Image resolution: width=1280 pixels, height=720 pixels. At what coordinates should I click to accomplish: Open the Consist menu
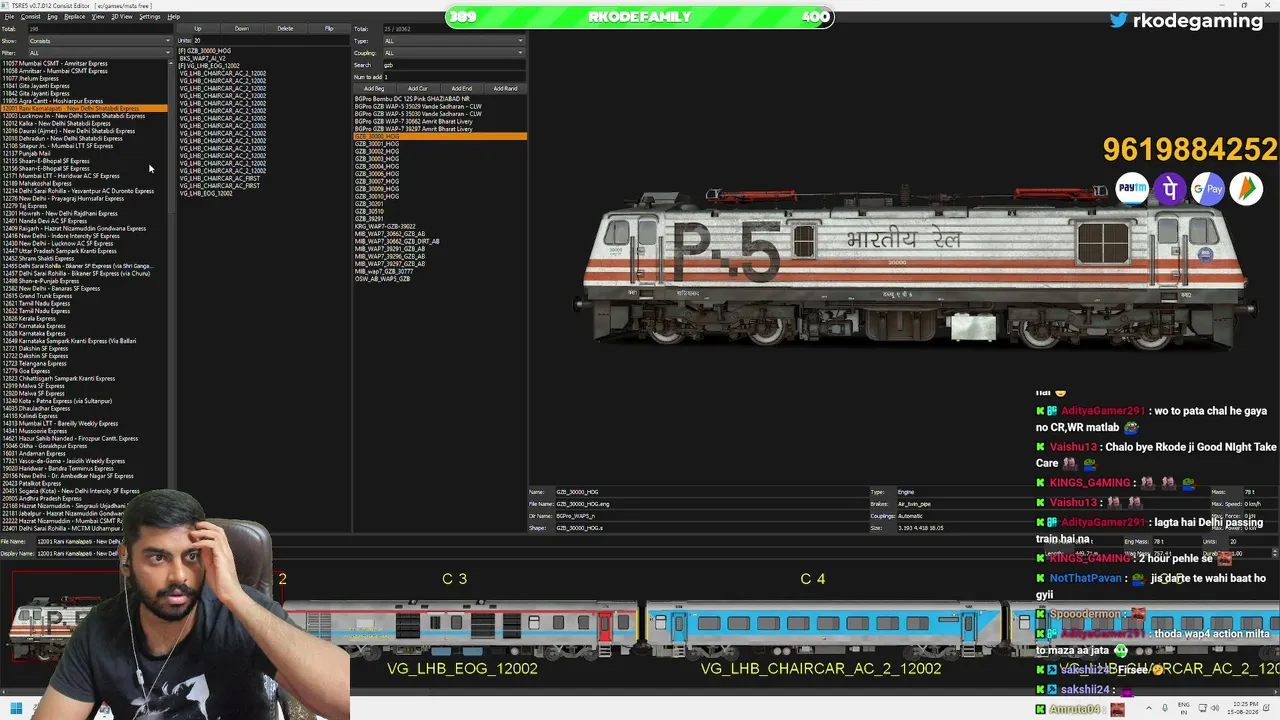[x=30, y=17]
